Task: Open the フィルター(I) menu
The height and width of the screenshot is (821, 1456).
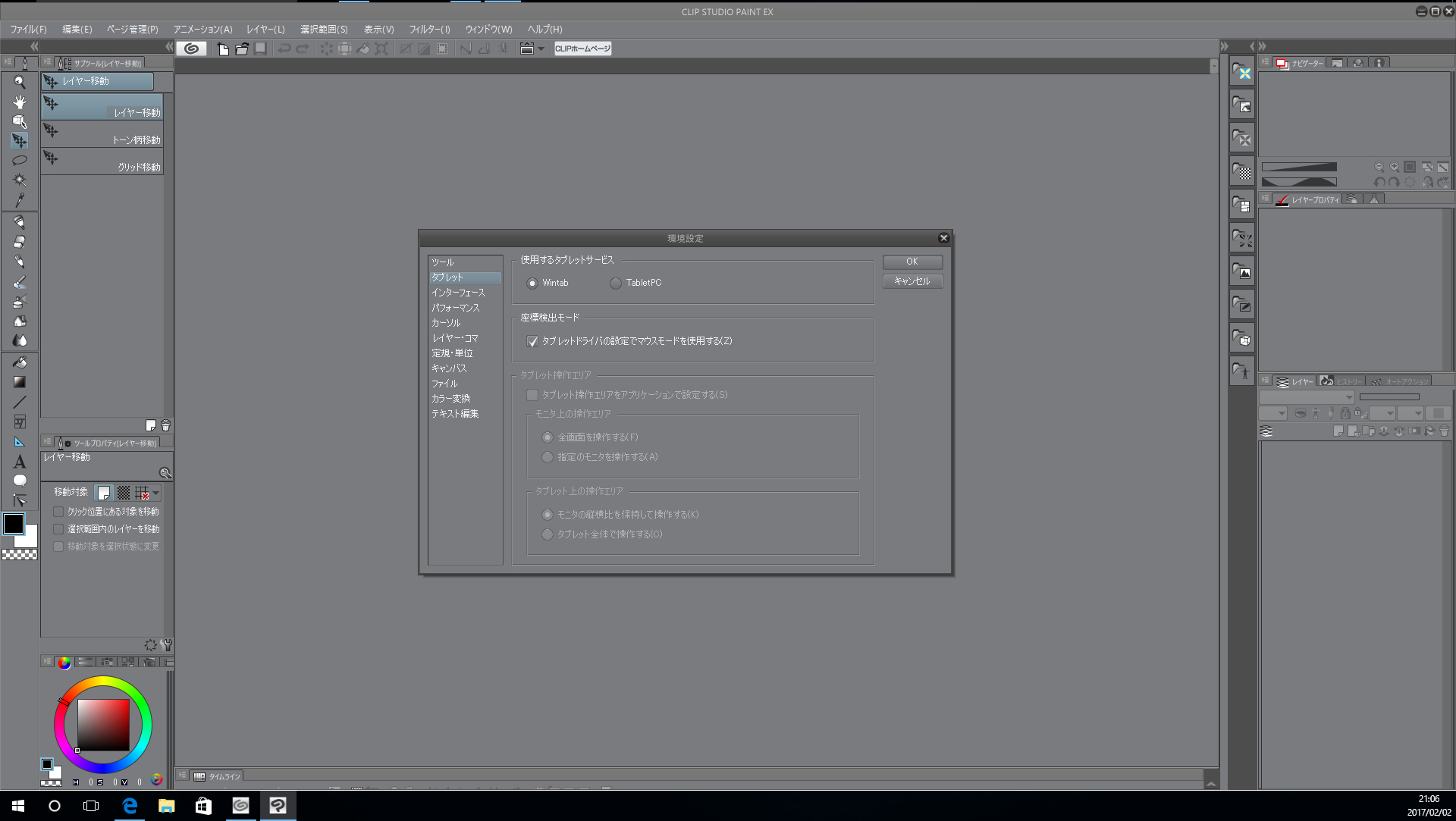Action: 429,30
